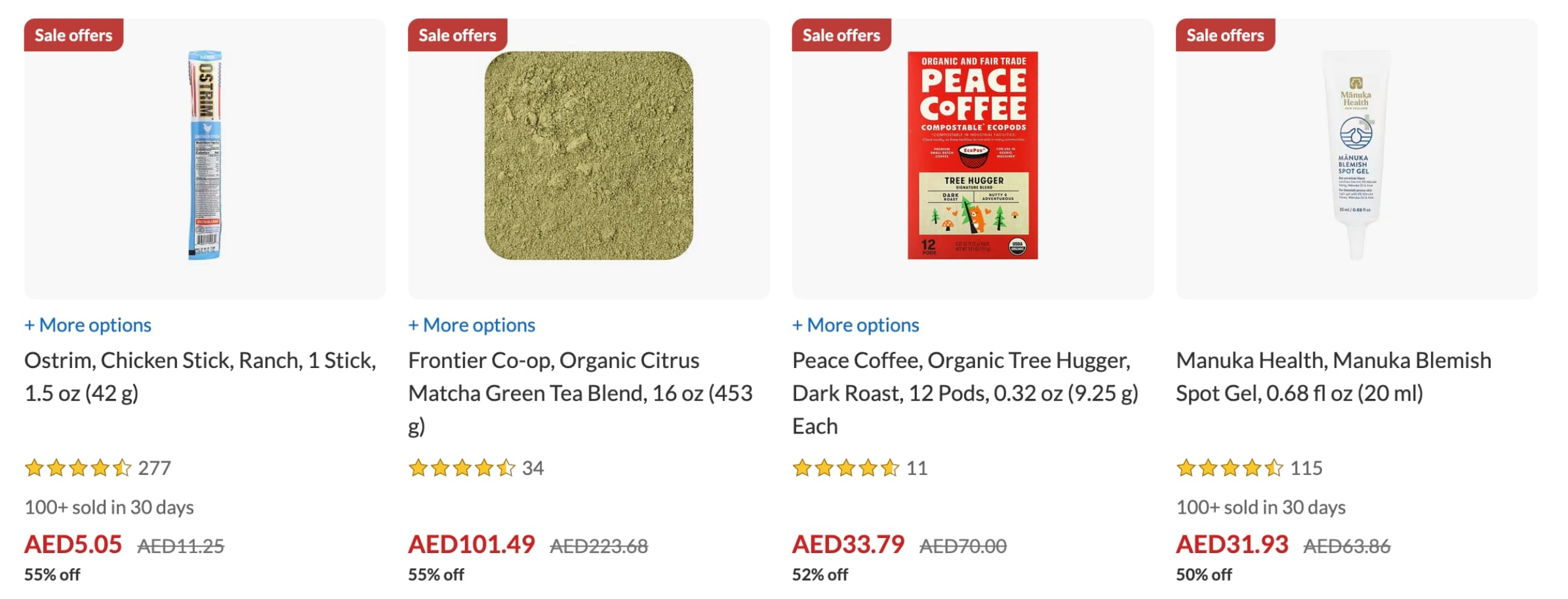Screen dimensions: 1568x599
Task: Expand More options under Peace Coffee
Action: (856, 325)
